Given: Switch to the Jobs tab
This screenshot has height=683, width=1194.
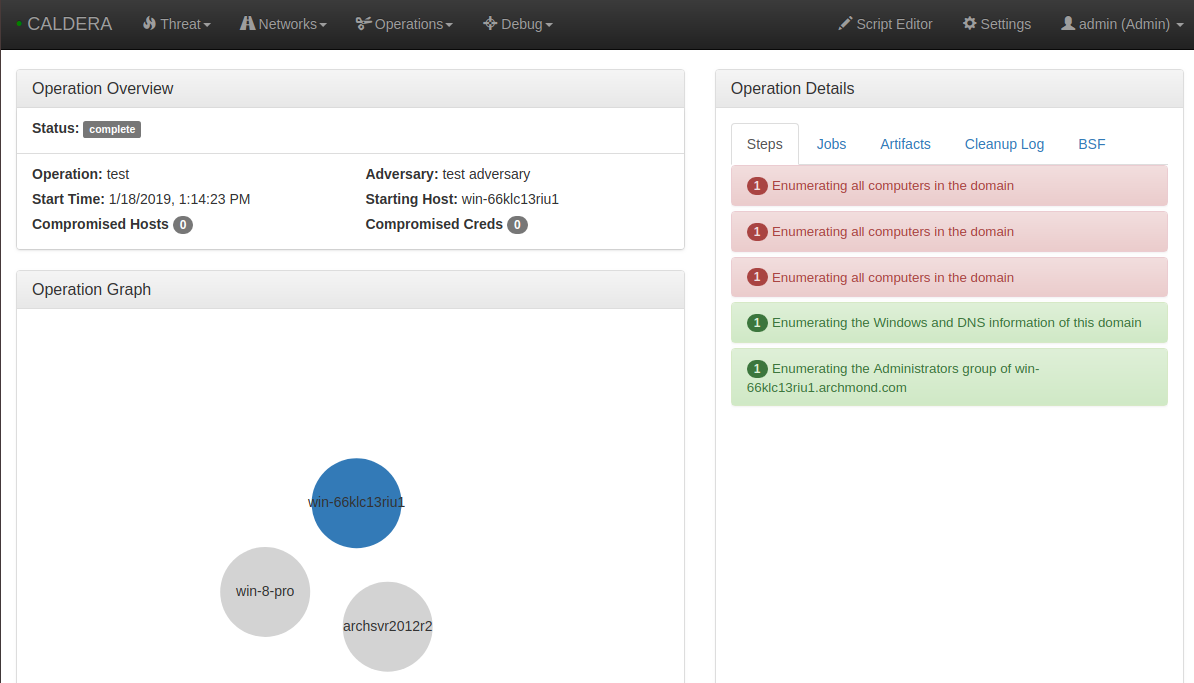Looking at the screenshot, I should click(831, 144).
